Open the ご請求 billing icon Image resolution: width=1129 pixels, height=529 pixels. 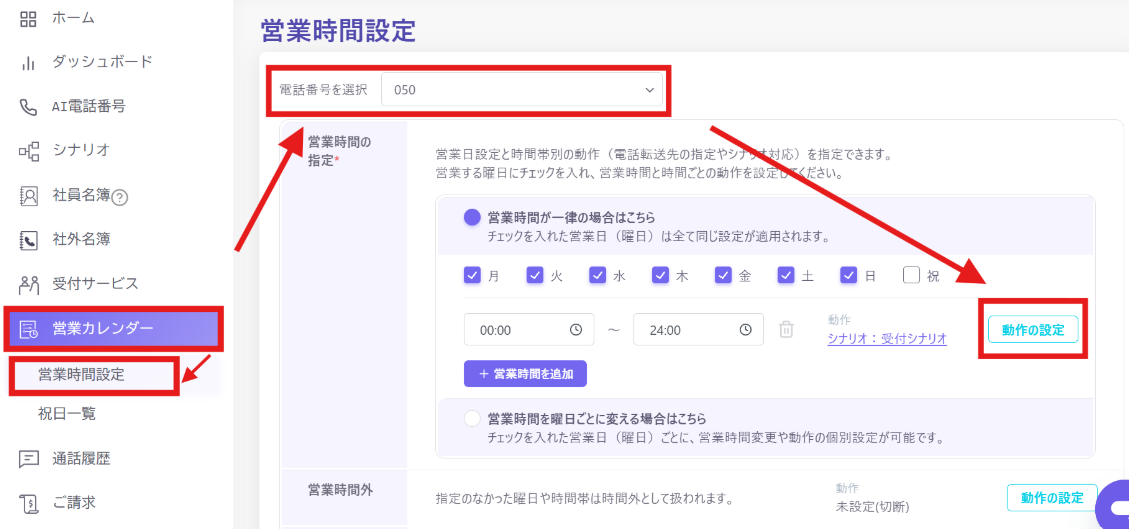(28, 502)
